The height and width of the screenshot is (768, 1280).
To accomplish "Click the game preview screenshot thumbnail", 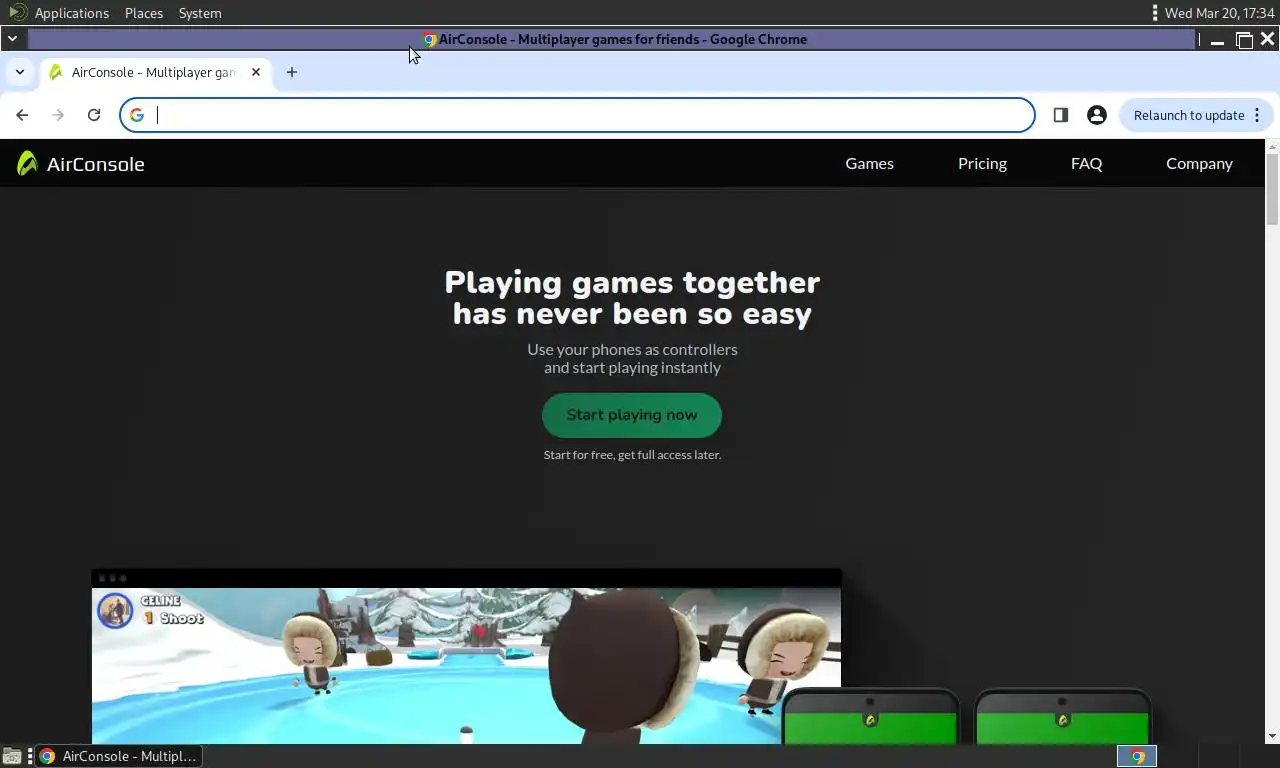I will [x=466, y=657].
